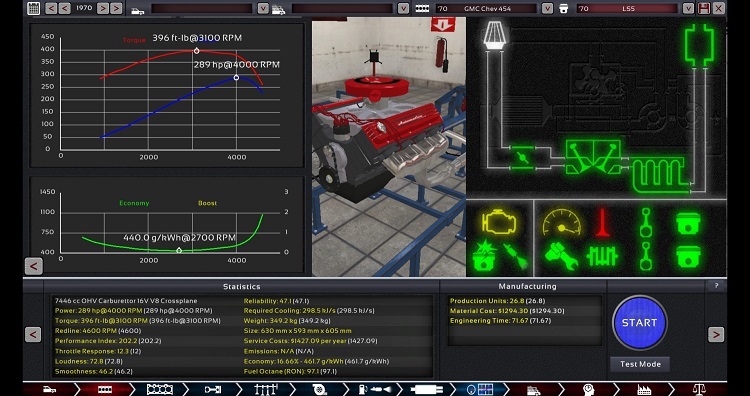
Task: Click the torque peak marker at 3100 RPM
Action: tap(196, 51)
